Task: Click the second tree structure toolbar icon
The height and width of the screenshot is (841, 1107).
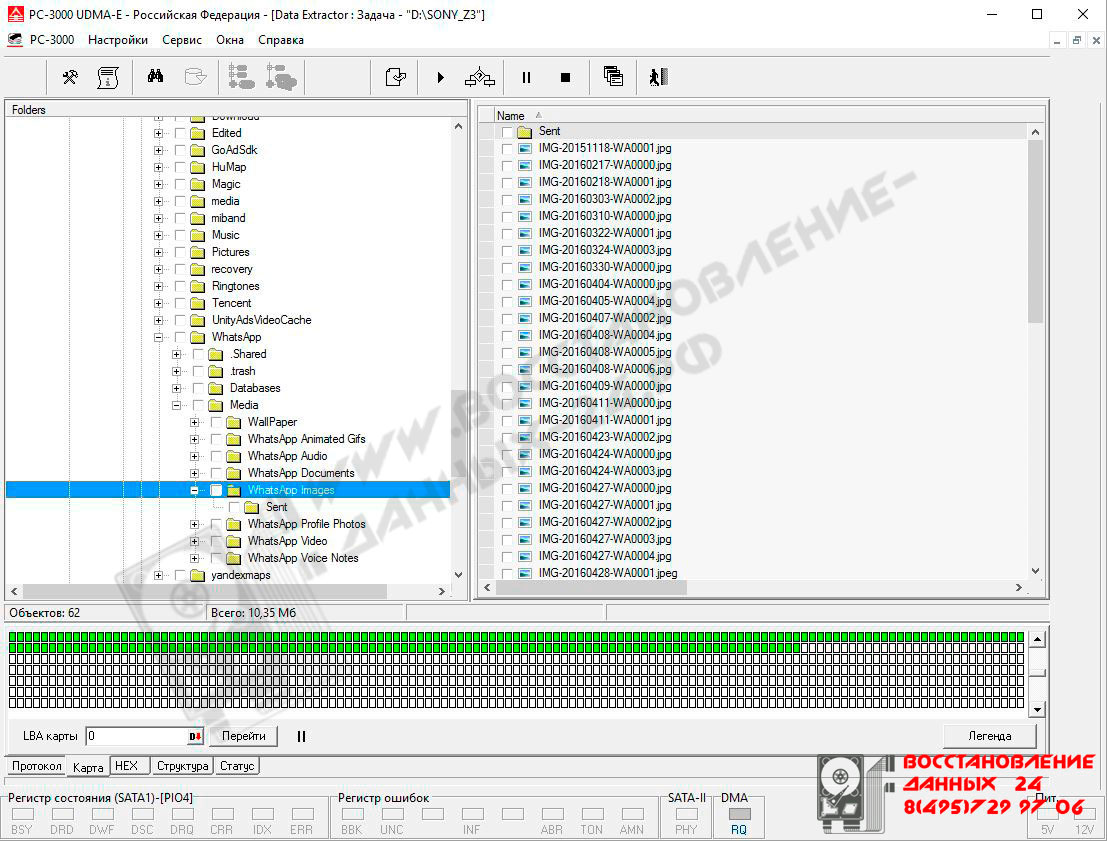Action: pos(281,77)
